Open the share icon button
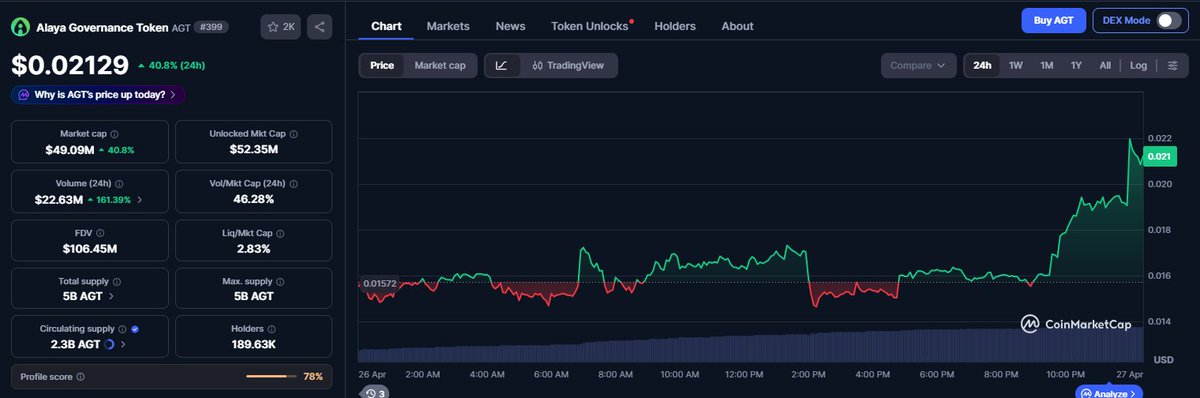Screen dimensions: 1200x398 point(319,27)
